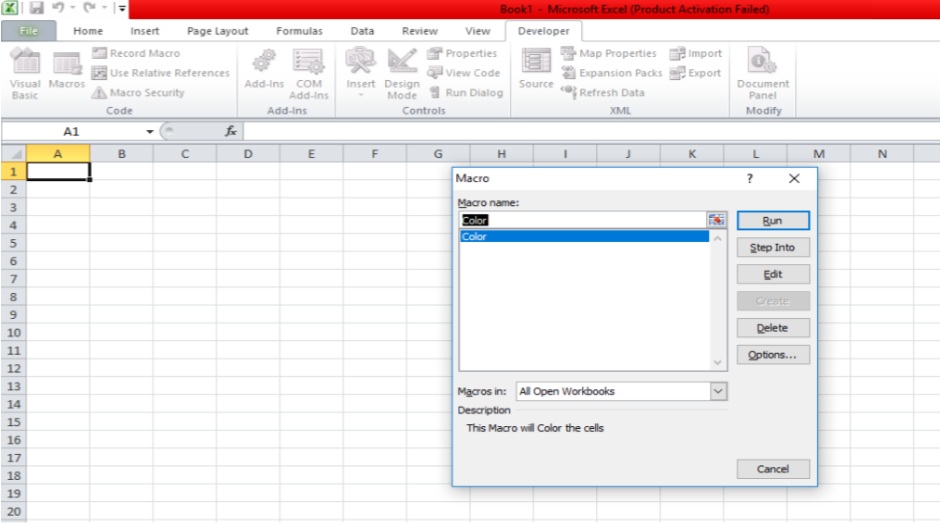Click cell A1

[x=58, y=172]
